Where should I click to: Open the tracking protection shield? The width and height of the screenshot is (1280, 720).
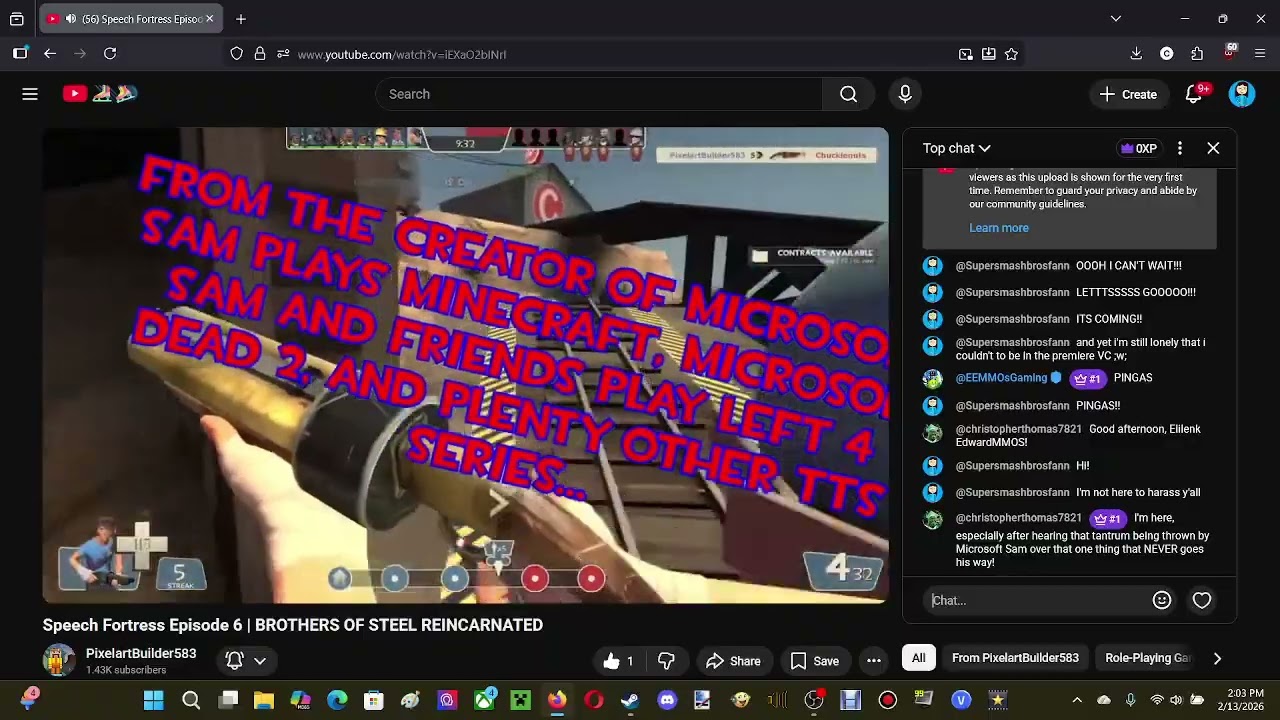click(237, 54)
